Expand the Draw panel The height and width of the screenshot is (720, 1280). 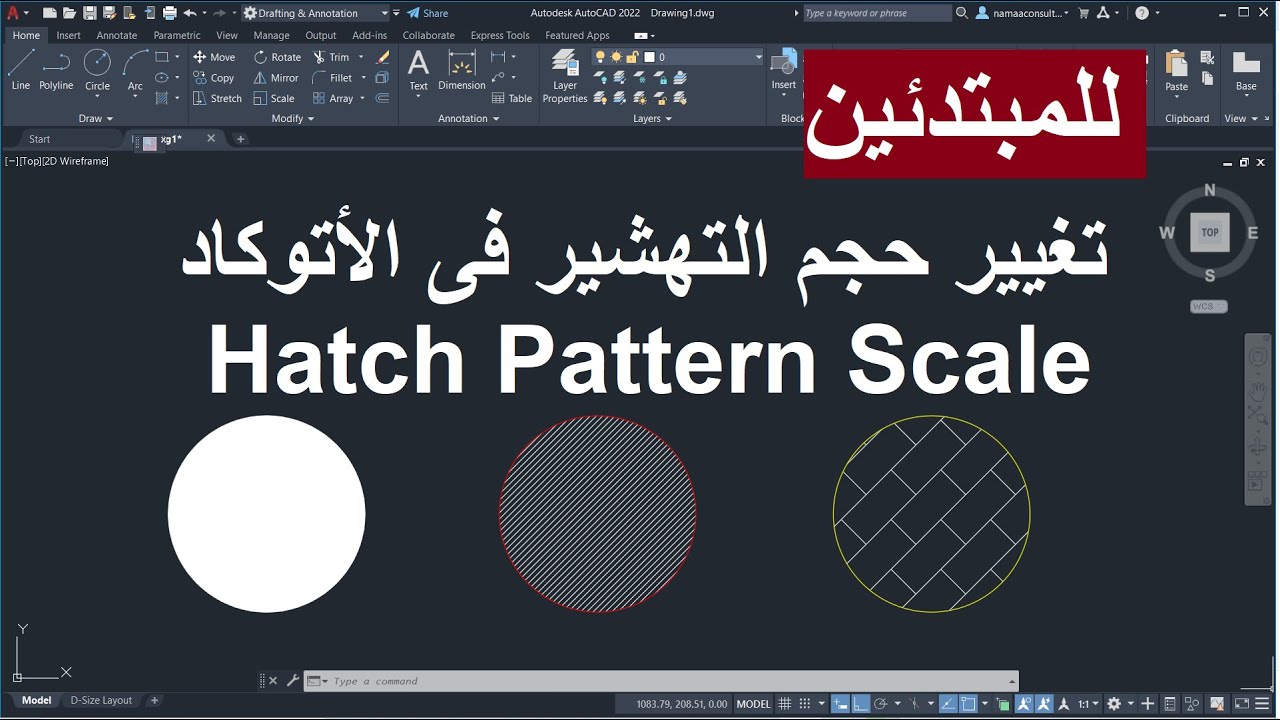[x=96, y=118]
